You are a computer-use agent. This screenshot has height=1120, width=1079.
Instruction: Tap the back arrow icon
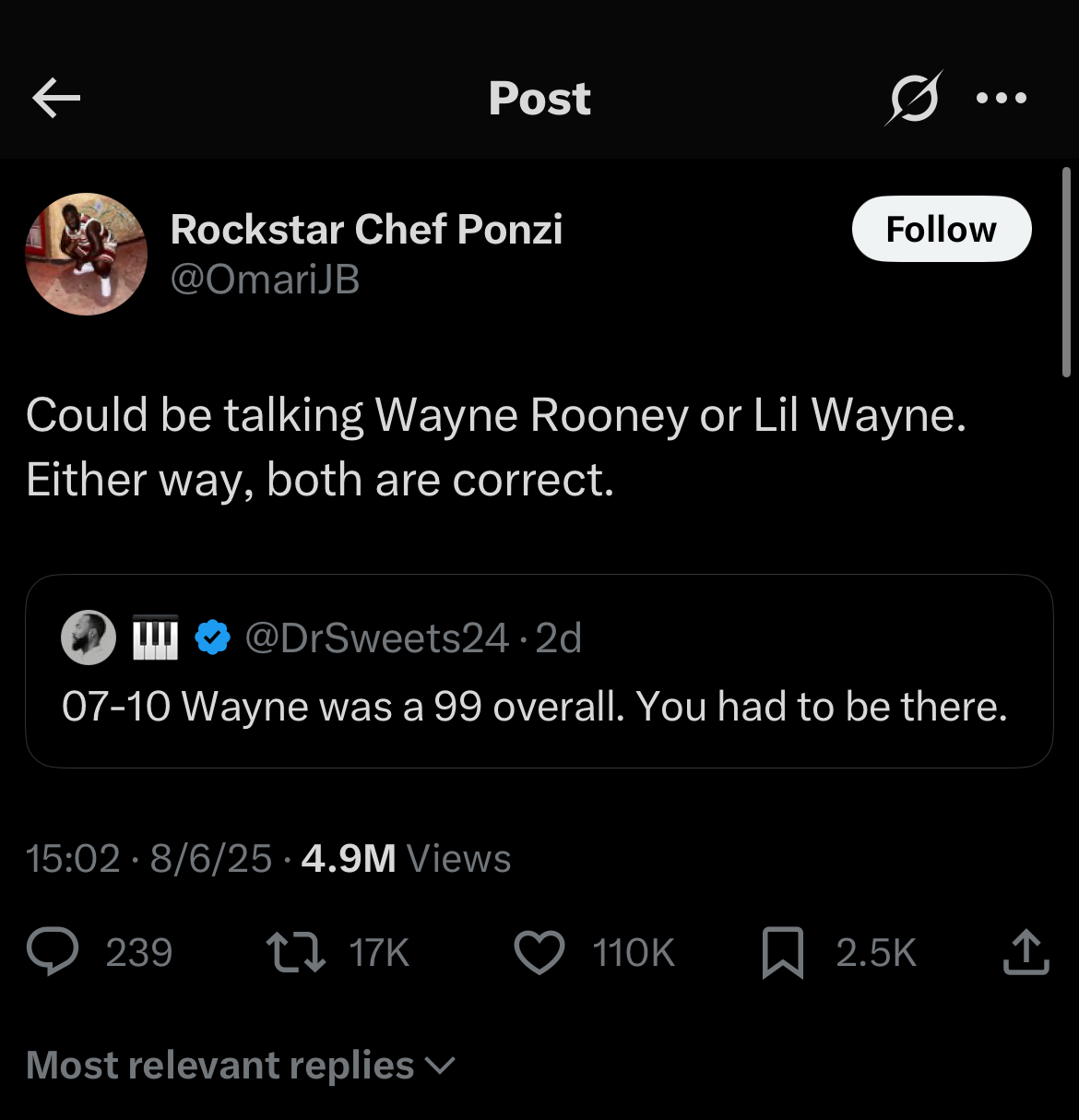point(56,98)
